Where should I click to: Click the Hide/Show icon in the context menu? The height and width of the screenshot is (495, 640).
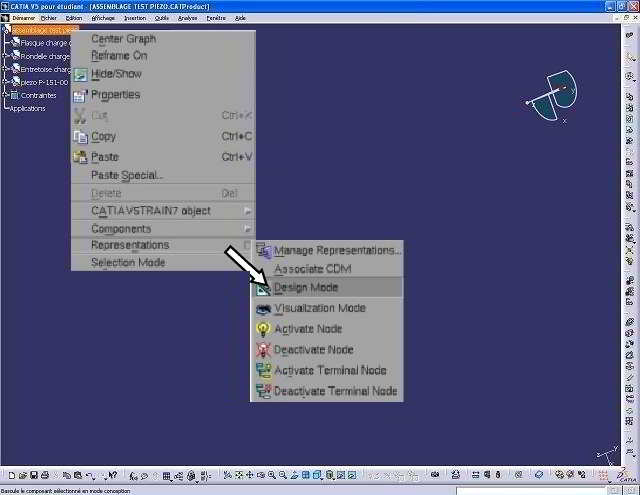pos(81,74)
